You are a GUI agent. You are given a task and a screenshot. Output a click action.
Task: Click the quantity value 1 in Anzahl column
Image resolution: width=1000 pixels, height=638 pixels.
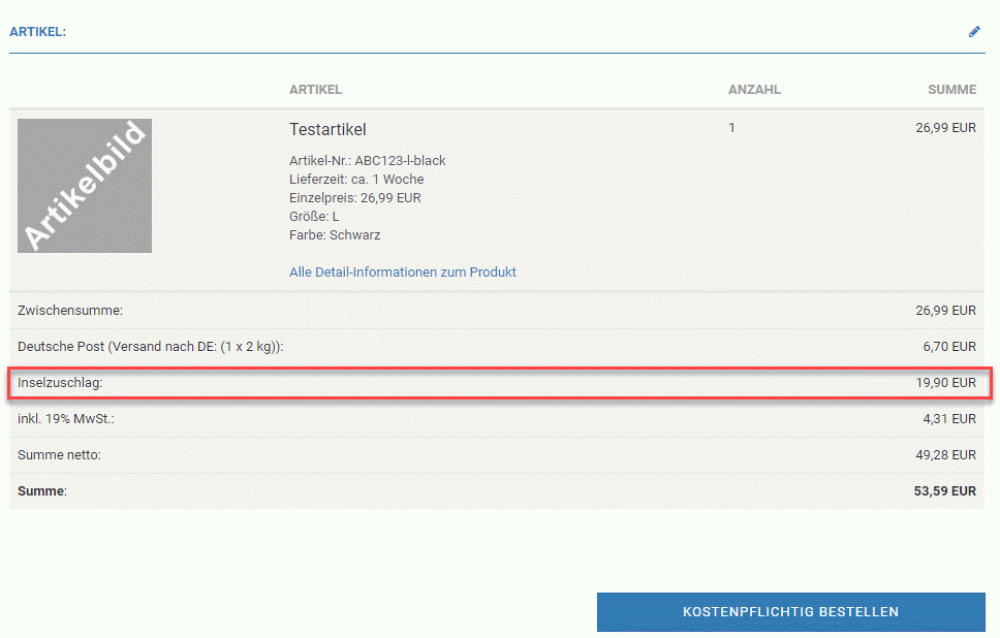(732, 129)
